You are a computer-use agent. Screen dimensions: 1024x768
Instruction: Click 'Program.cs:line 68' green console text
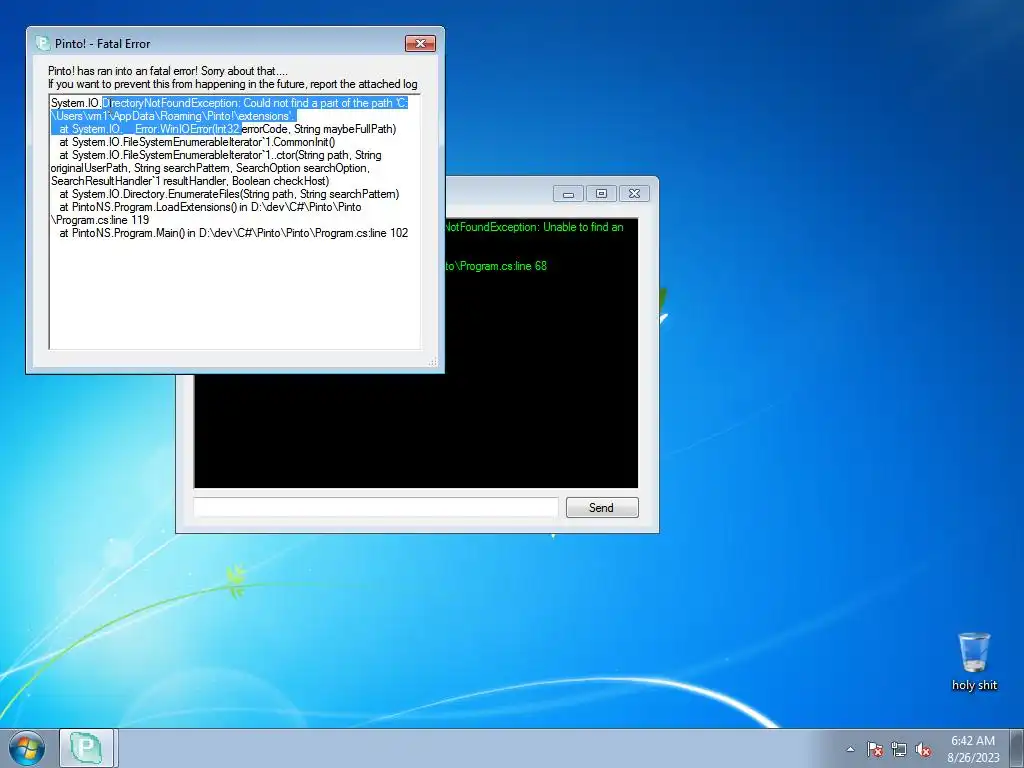pyautogui.click(x=503, y=266)
